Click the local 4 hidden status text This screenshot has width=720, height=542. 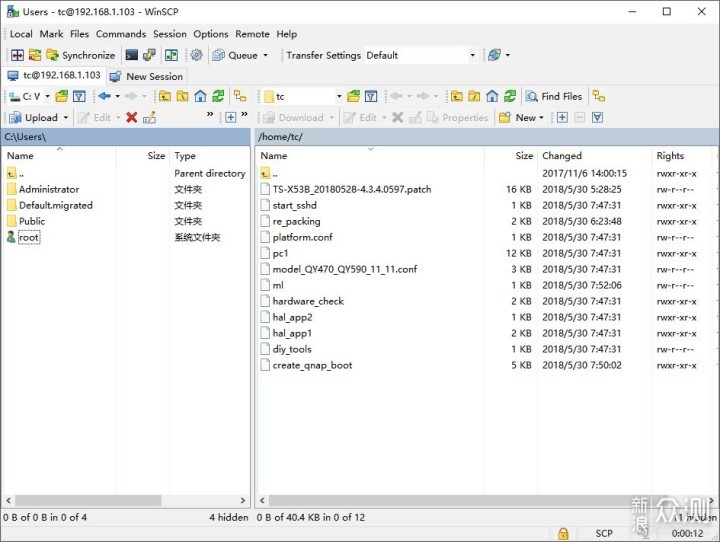(229, 517)
